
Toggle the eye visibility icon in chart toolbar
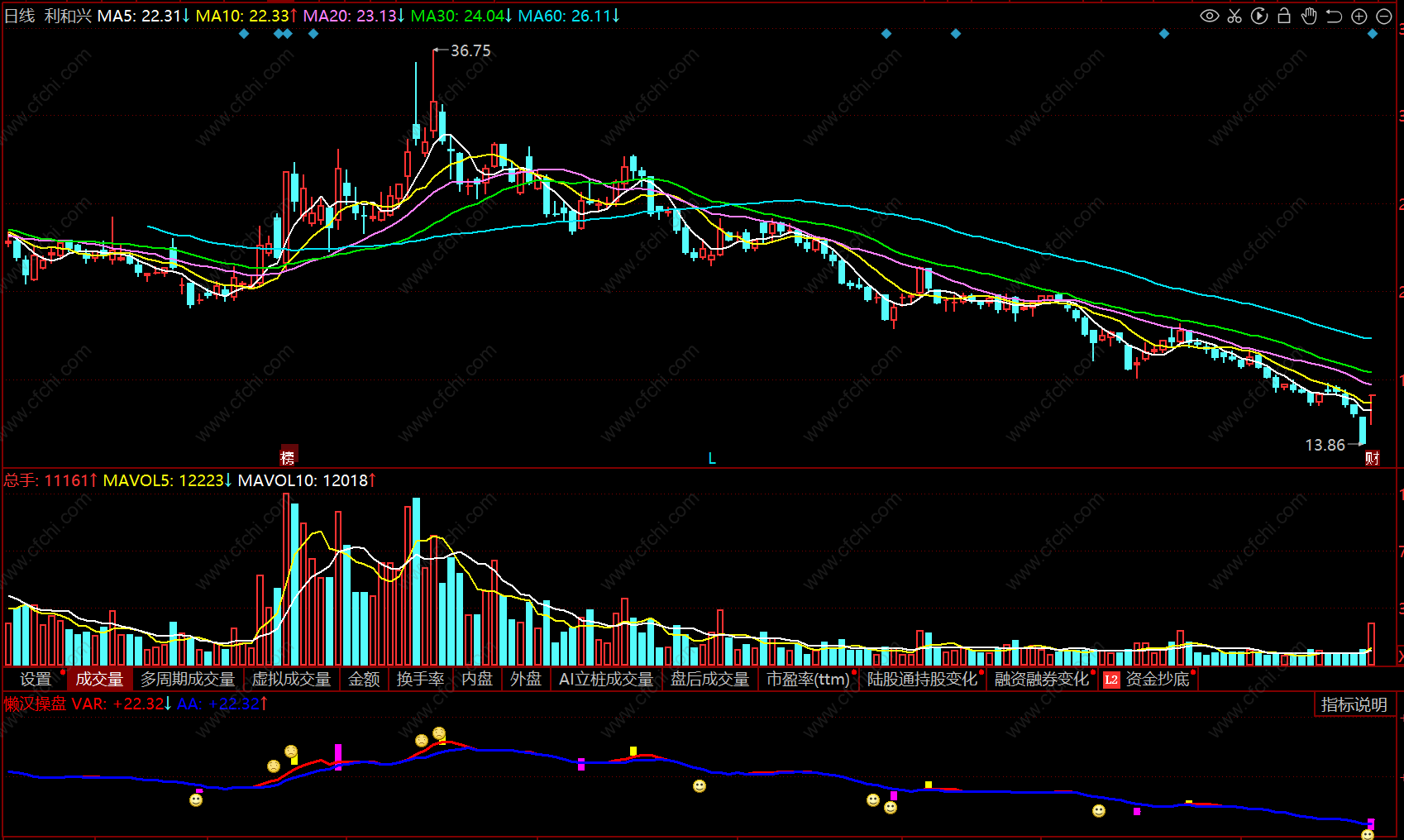click(x=1210, y=16)
